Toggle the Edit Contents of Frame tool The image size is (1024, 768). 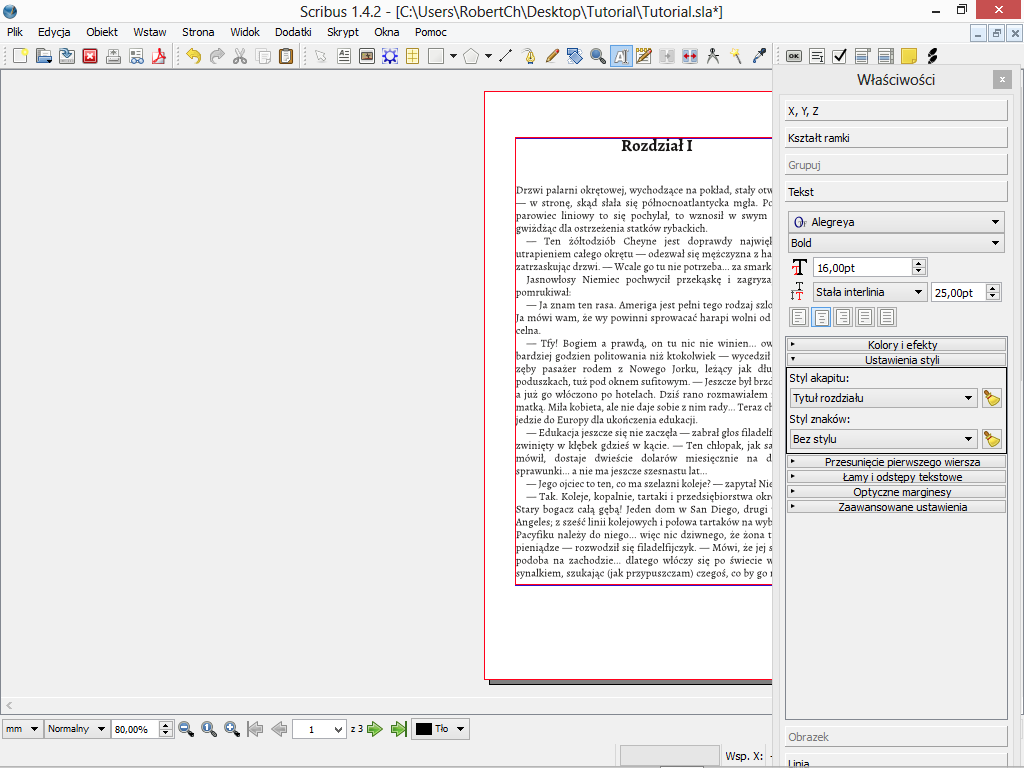[620, 56]
